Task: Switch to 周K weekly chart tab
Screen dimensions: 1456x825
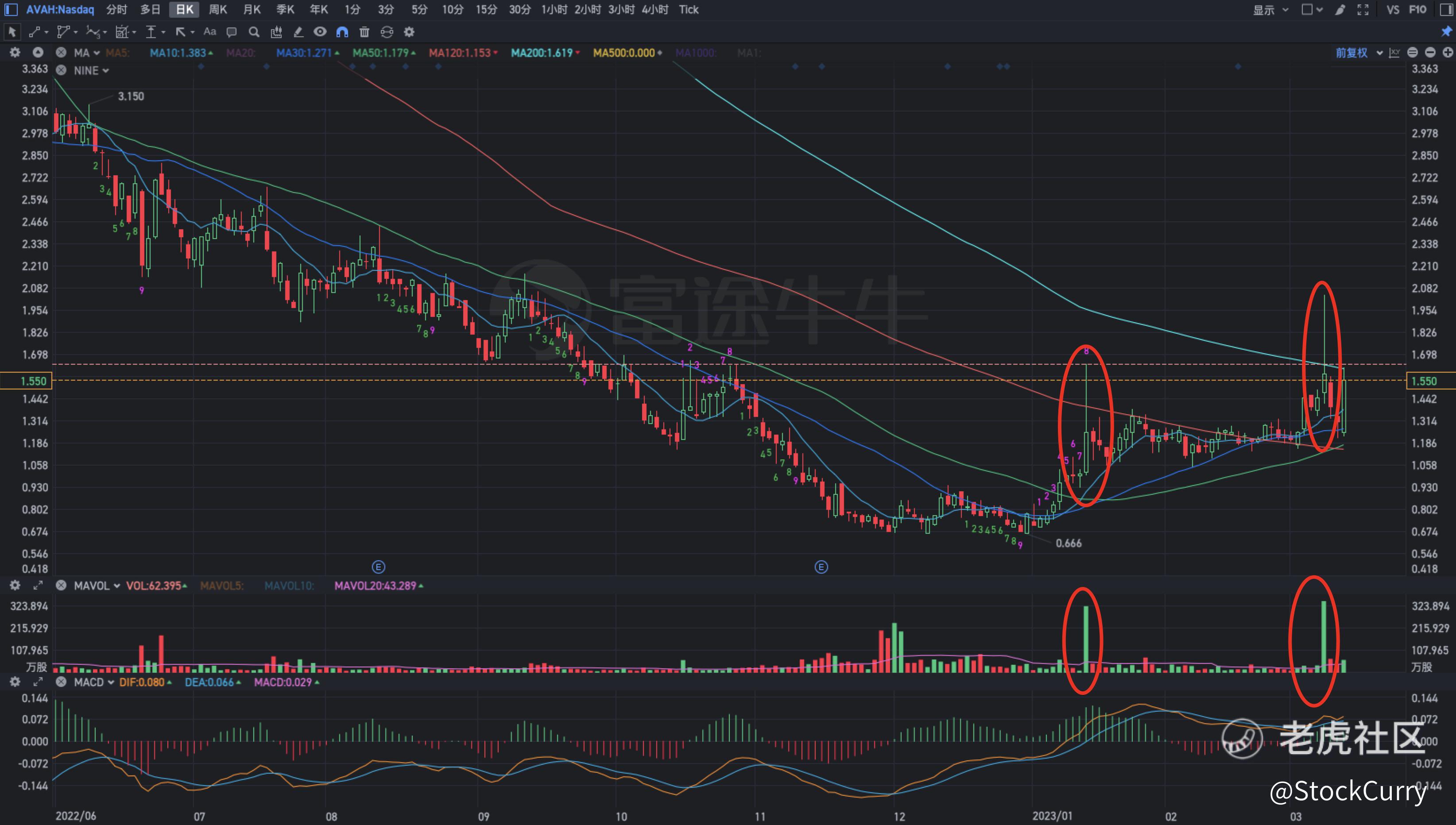Action: coord(217,10)
